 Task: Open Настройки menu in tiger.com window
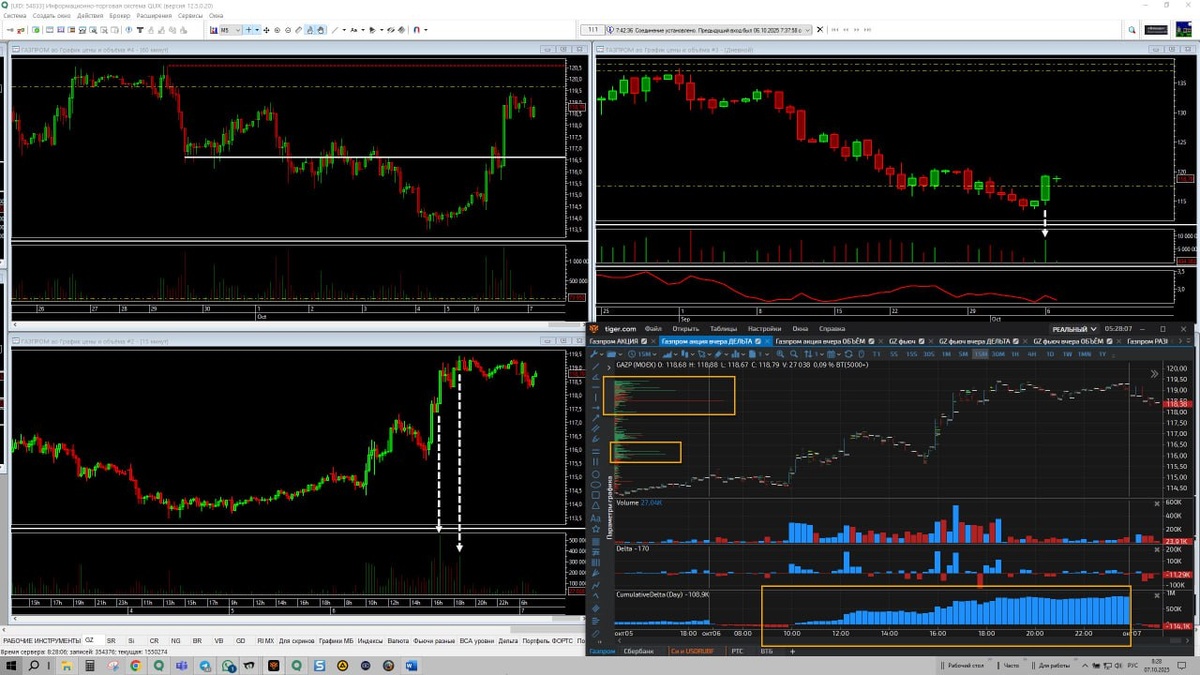point(764,328)
